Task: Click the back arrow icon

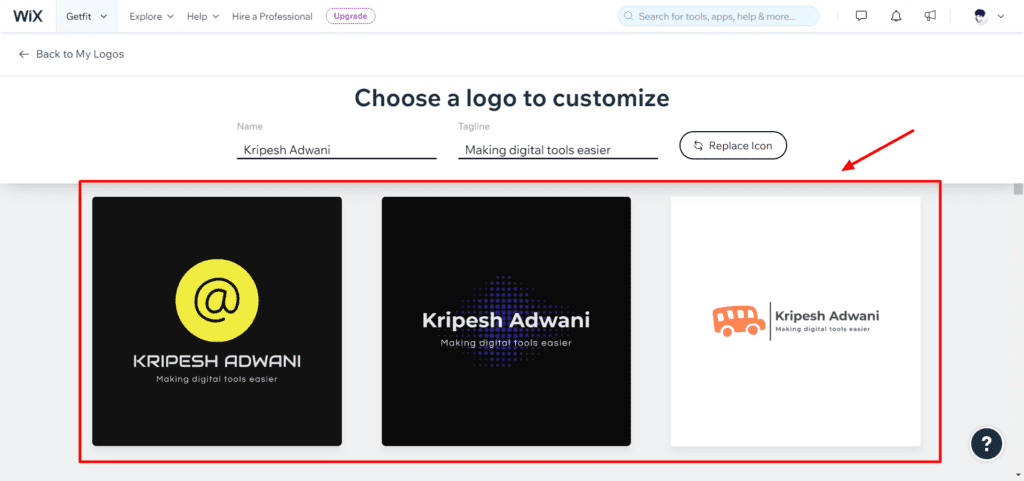Action: pos(24,54)
